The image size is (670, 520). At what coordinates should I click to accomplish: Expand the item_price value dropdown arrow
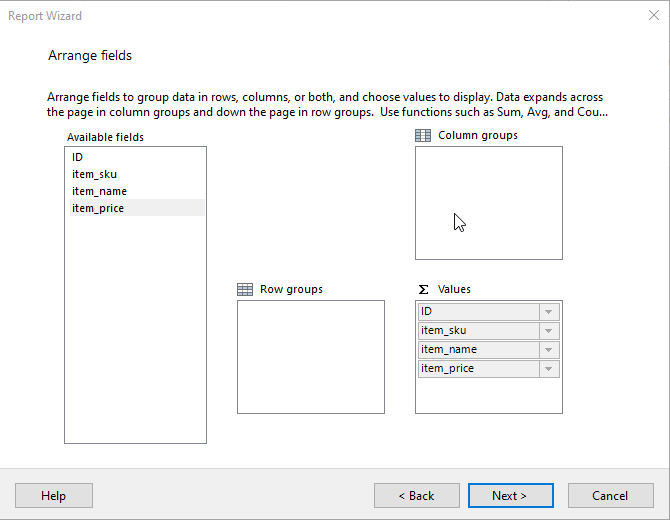point(549,369)
